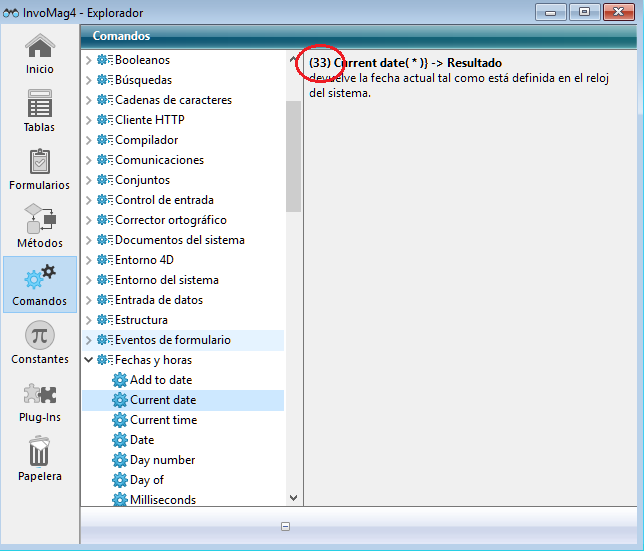The width and height of the screenshot is (644, 551).
Task: Expand the Cliente HTTP command group
Action: pos(89,120)
